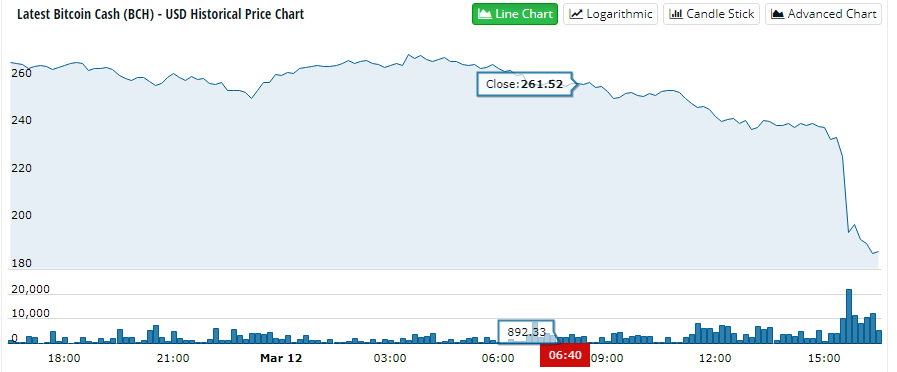The height and width of the screenshot is (372, 897).
Task: Click the 03:00 time axis label
Action: click(390, 358)
